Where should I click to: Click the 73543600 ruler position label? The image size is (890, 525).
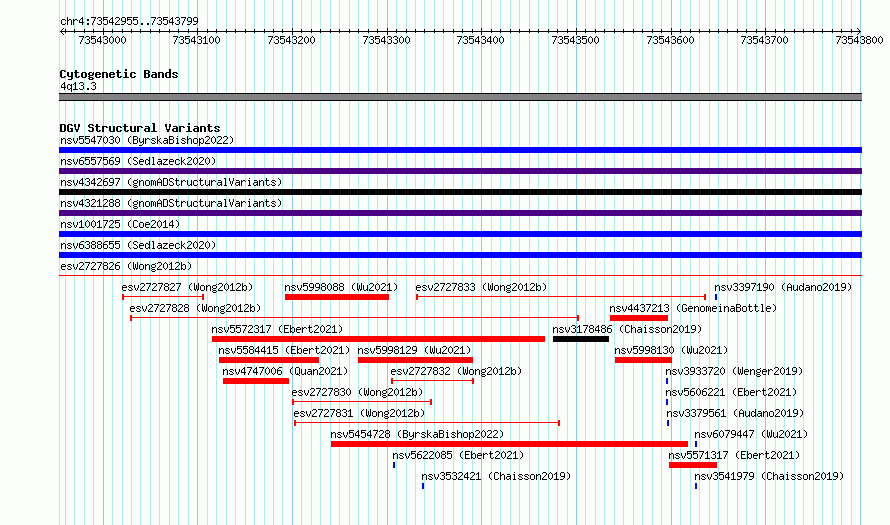(670, 40)
